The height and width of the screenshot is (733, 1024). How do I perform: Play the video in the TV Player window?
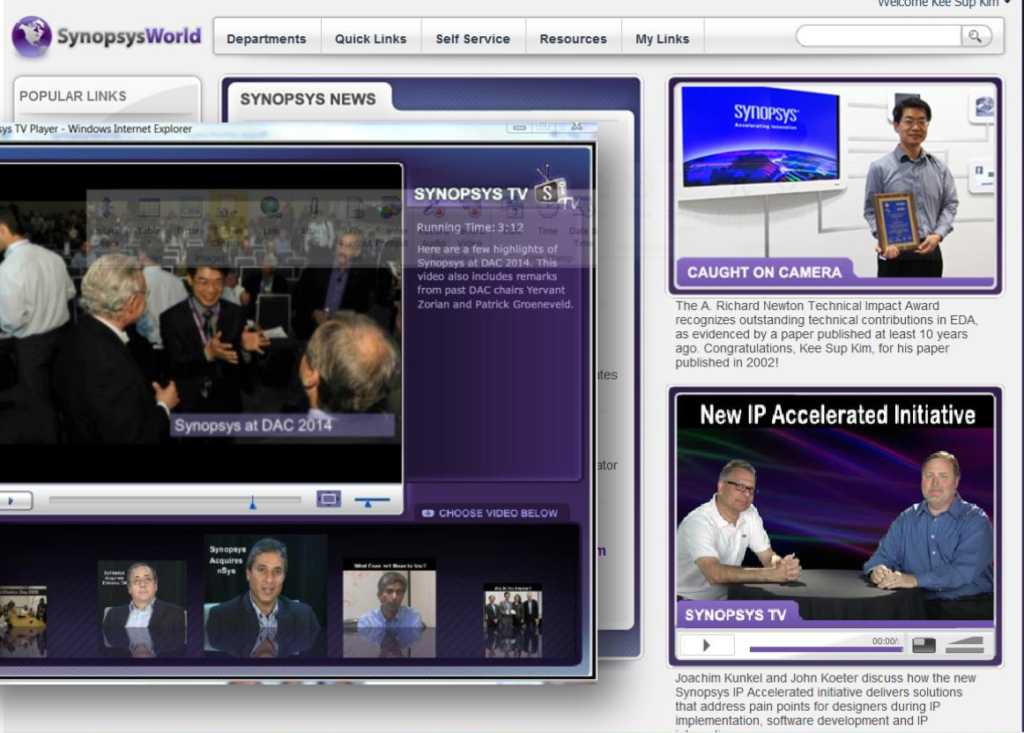[14, 501]
